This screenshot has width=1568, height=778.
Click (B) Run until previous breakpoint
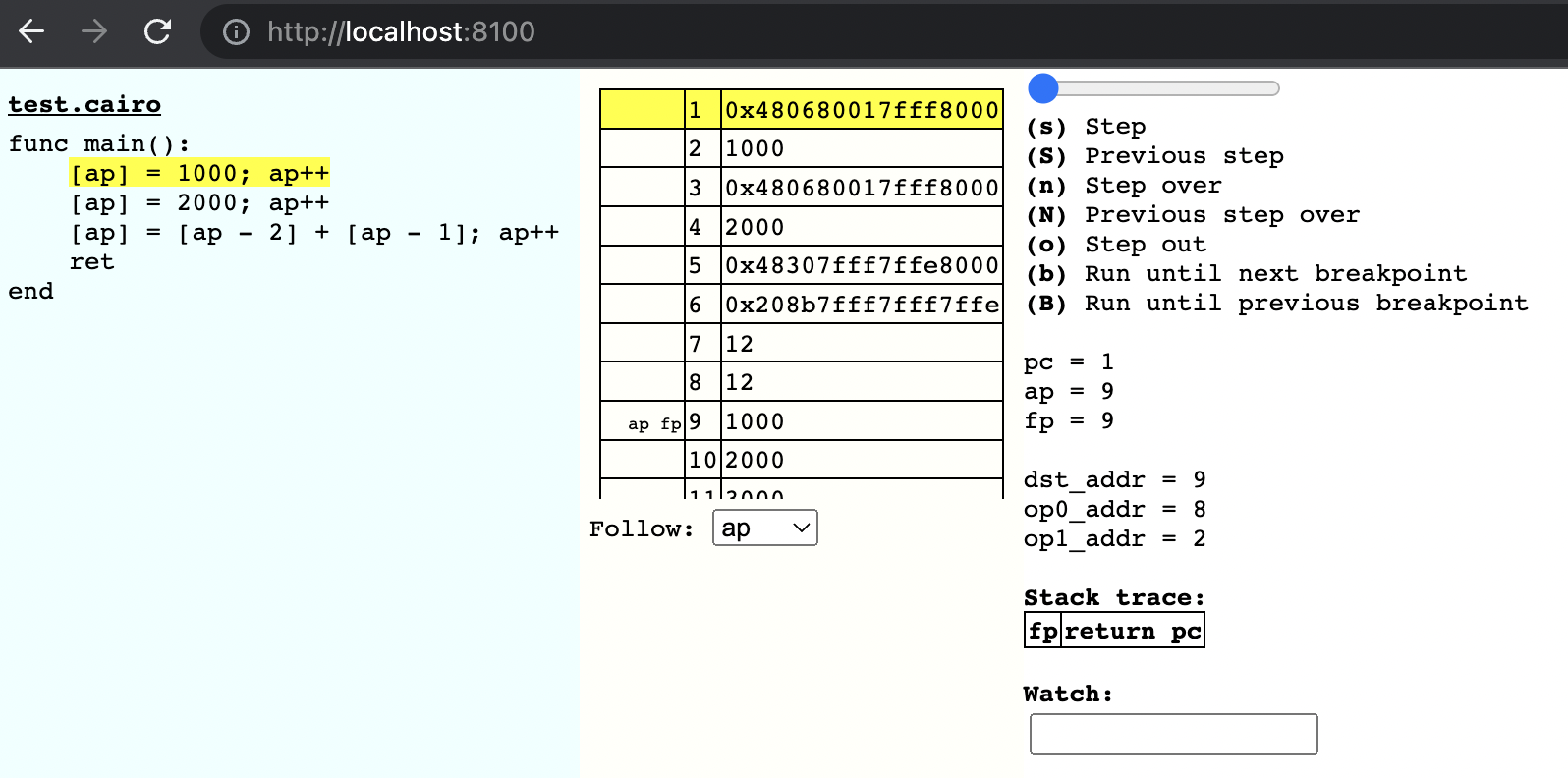pyautogui.click(x=1276, y=304)
